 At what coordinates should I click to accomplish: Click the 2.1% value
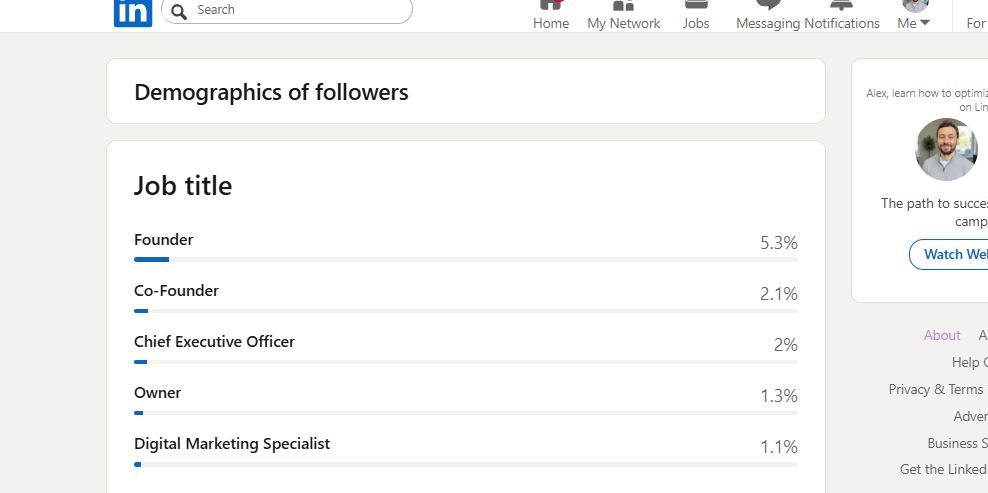click(x=779, y=294)
